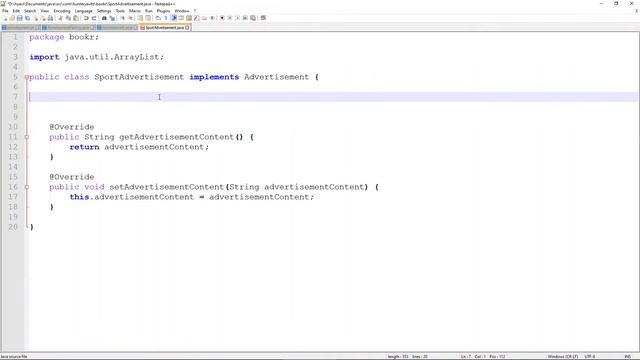This screenshot has height=360, width=640.
Task: Print the document via toolbar Print icon
Action: tap(50, 18)
